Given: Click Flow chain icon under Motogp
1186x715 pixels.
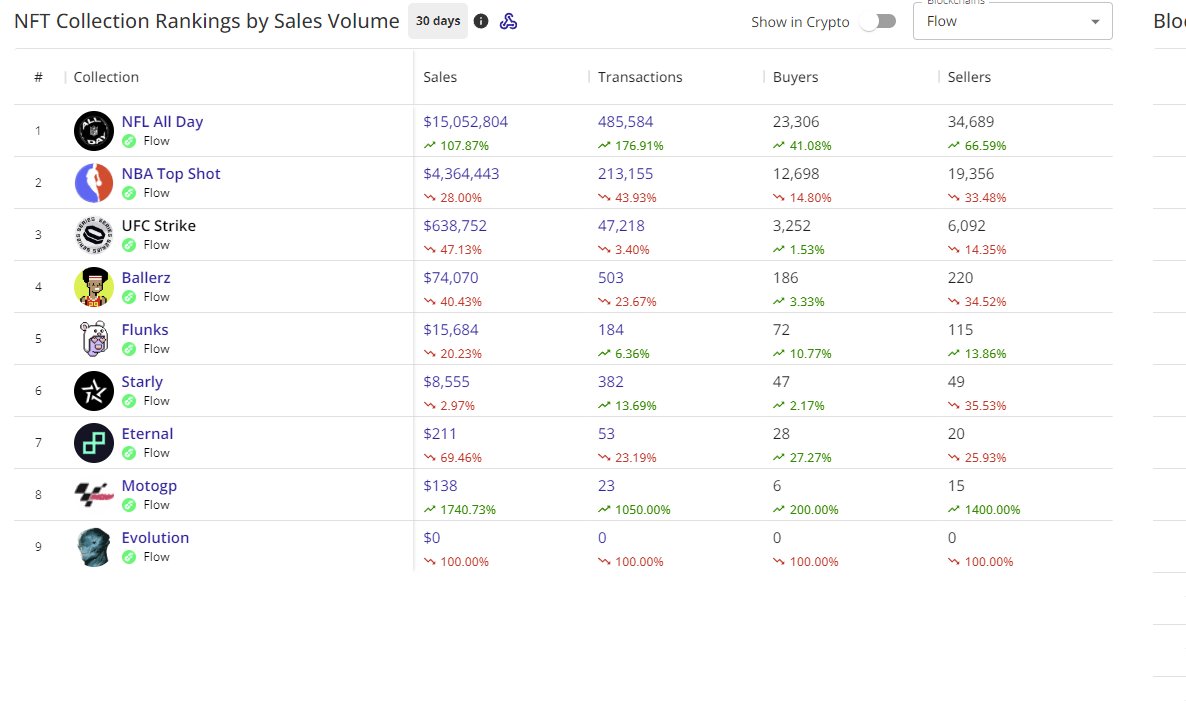Looking at the screenshot, I should coord(129,505).
